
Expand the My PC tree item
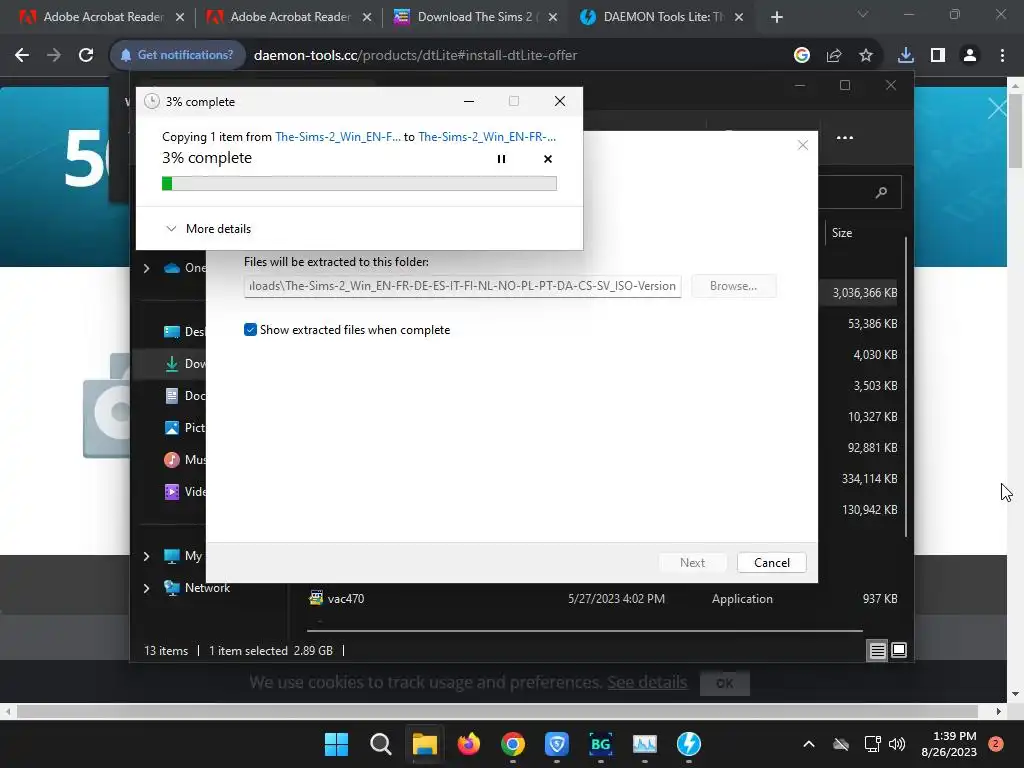click(146, 556)
